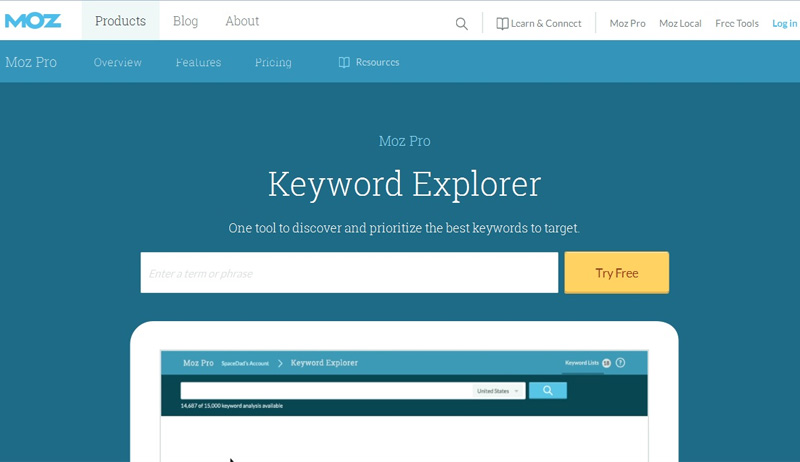800x462 pixels.
Task: Go to the Blog page
Action: [x=185, y=21]
